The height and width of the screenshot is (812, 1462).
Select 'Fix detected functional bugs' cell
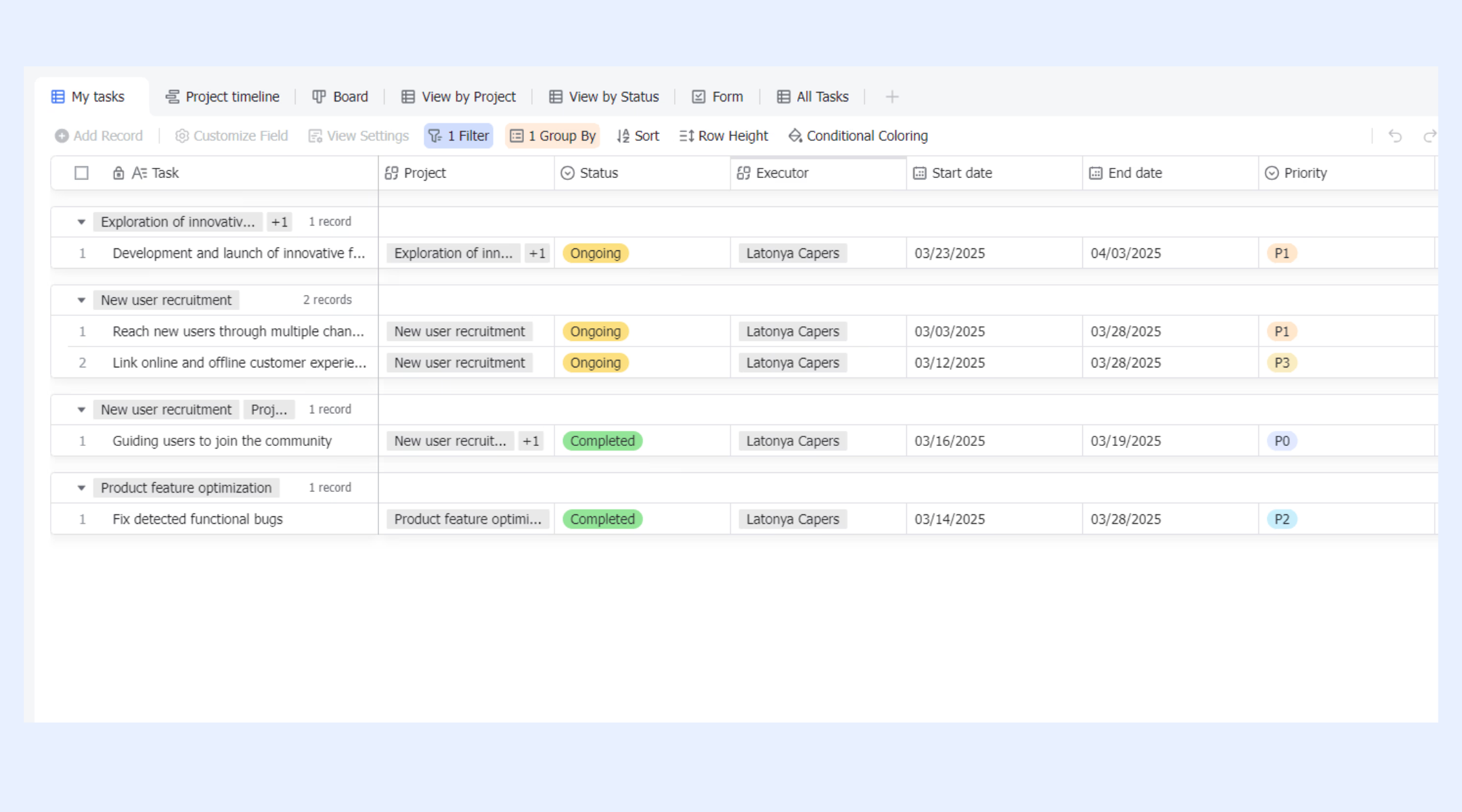click(x=198, y=520)
